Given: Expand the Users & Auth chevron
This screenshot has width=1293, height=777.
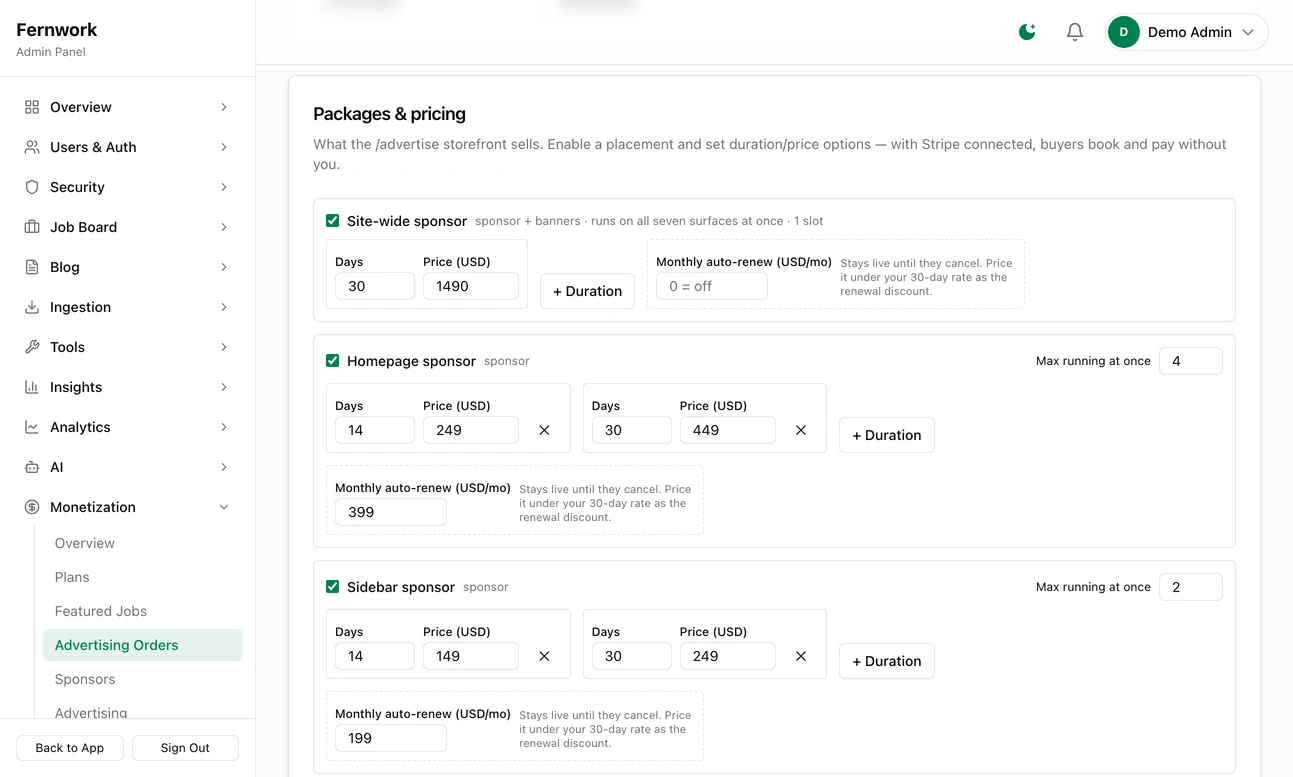Looking at the screenshot, I should coord(224,147).
